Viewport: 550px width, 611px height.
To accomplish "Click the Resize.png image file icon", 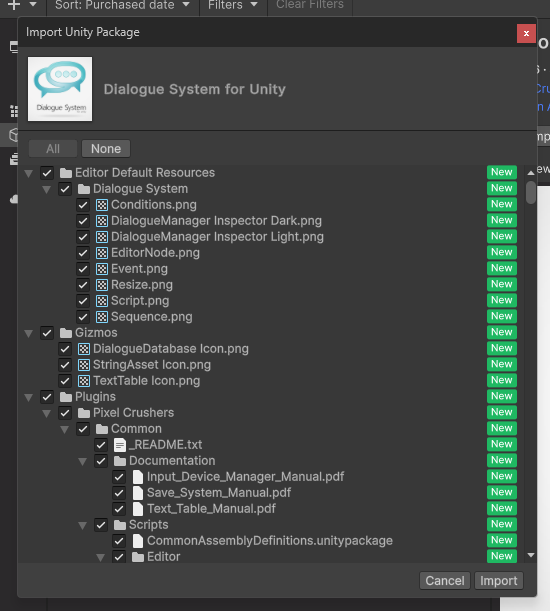I will coord(102,285).
